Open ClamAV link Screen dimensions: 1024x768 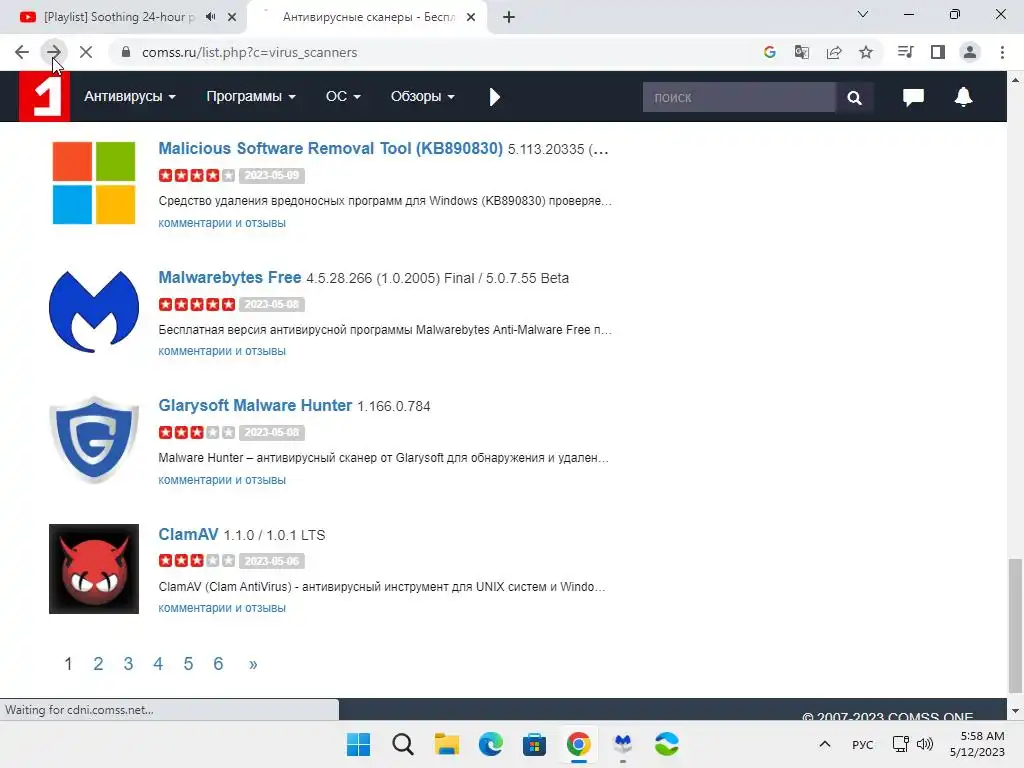click(188, 534)
